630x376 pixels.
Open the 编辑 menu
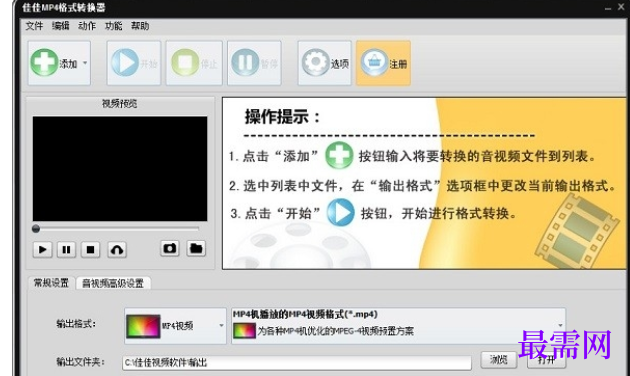[61, 26]
